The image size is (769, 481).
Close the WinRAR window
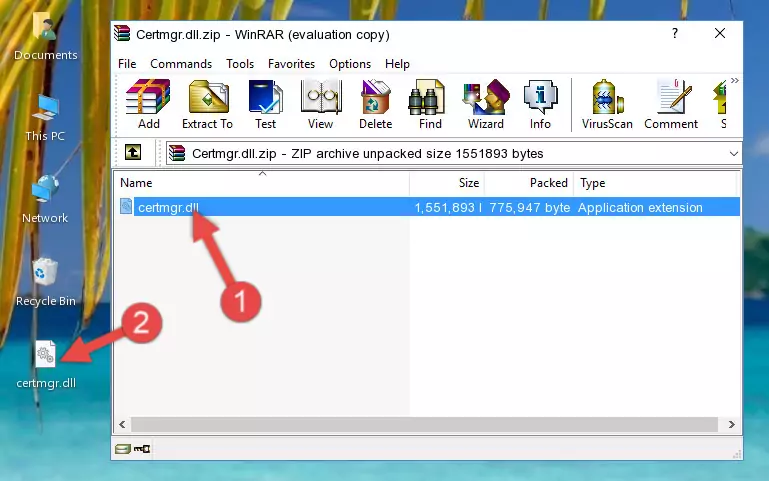[719, 33]
